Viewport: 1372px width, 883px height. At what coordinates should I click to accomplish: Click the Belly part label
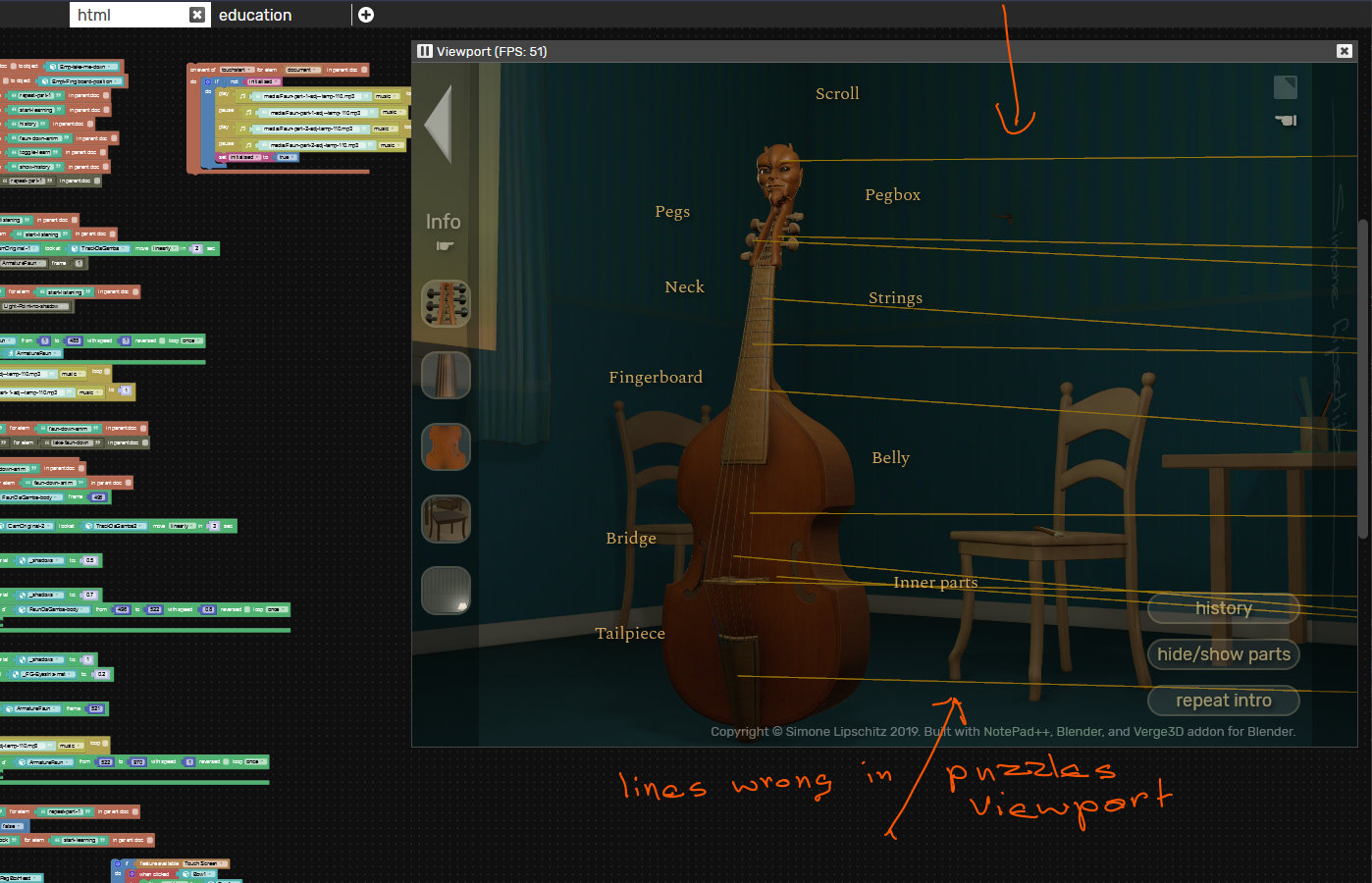coord(890,457)
